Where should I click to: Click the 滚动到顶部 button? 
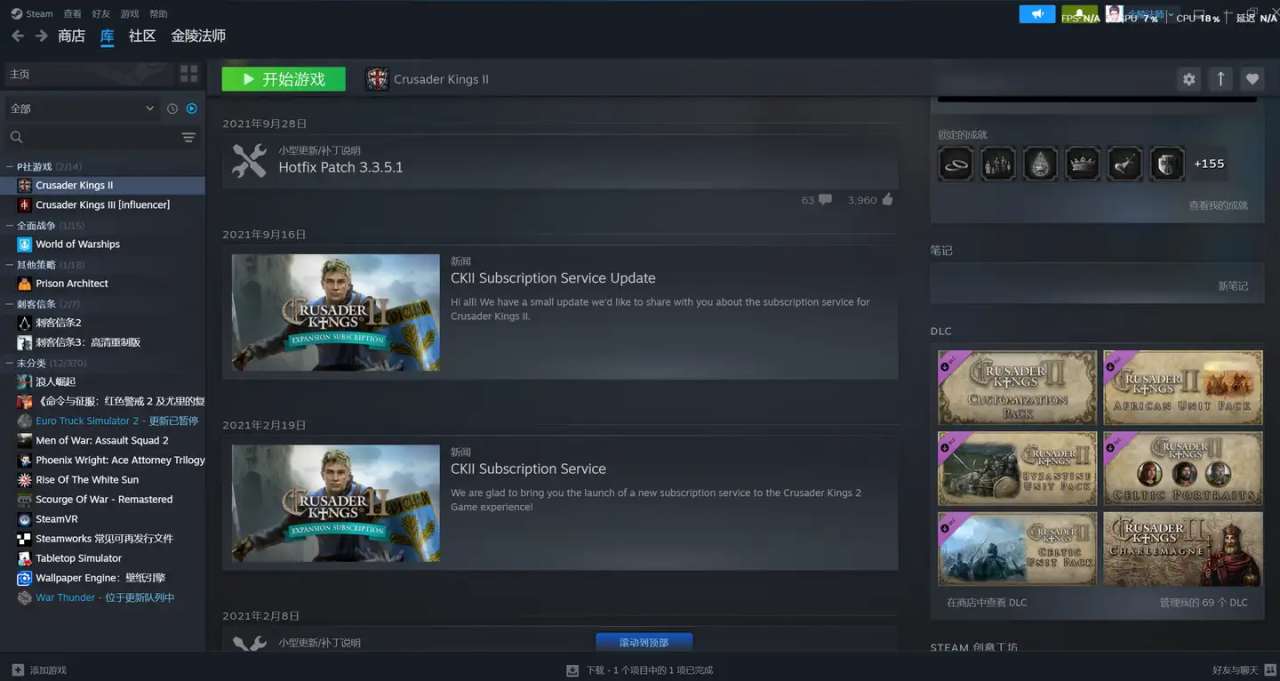(x=644, y=642)
